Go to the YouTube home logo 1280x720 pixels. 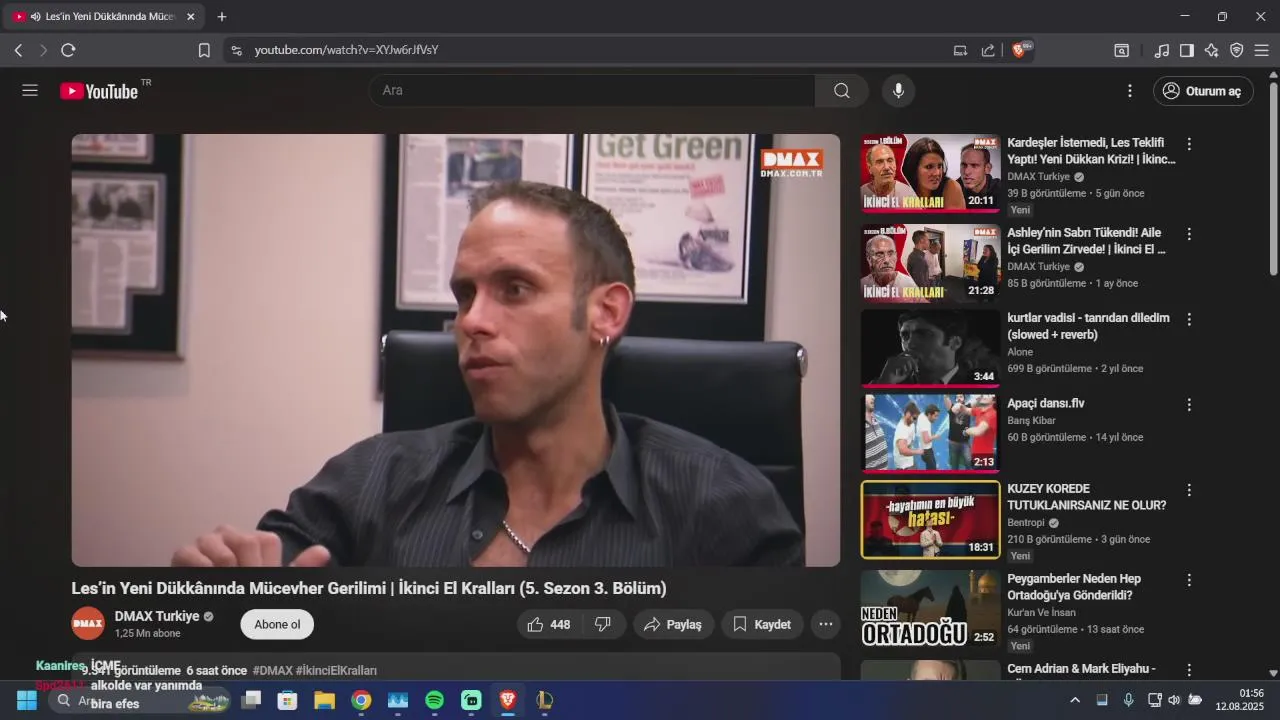[x=98, y=91]
